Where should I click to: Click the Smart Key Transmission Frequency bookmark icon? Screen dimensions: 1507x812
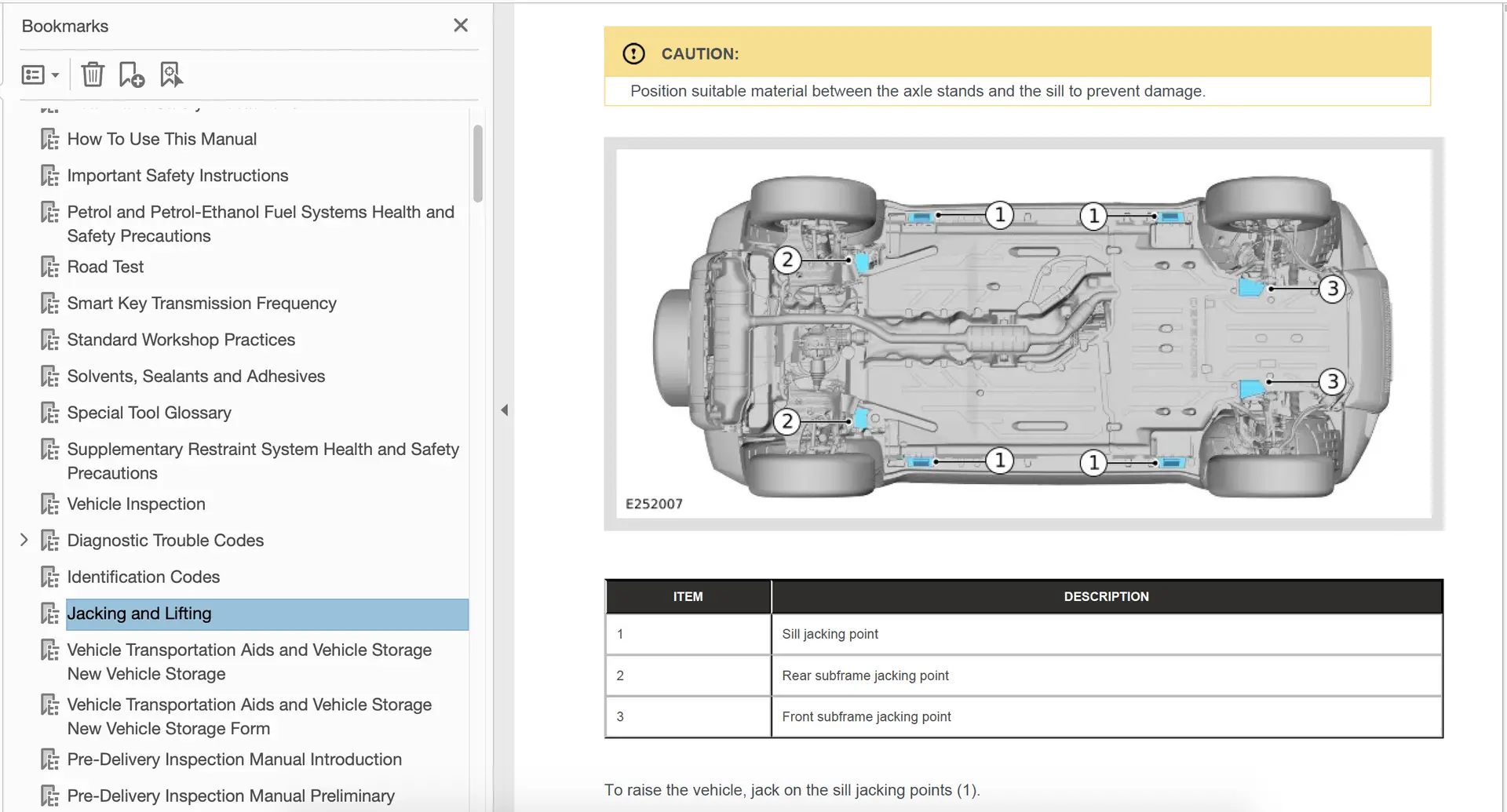49,304
